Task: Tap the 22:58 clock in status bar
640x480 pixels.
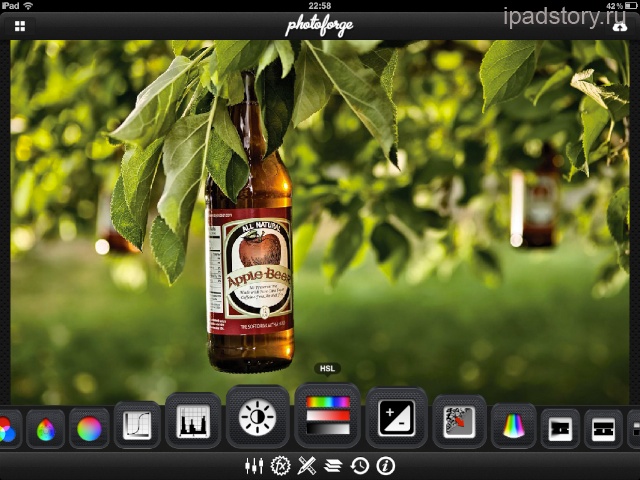Action: click(x=320, y=6)
